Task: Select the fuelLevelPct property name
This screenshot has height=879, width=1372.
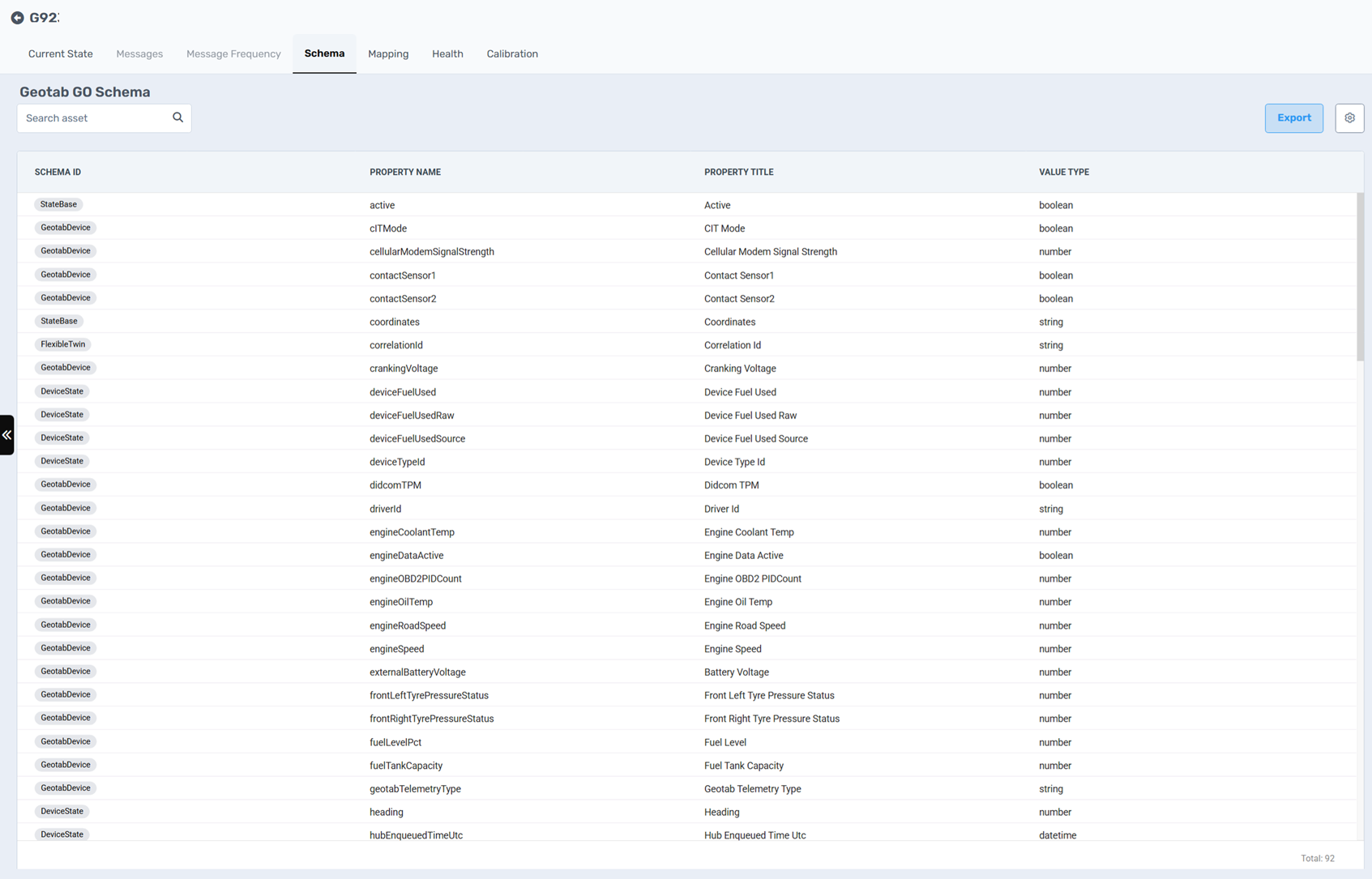Action: point(395,743)
